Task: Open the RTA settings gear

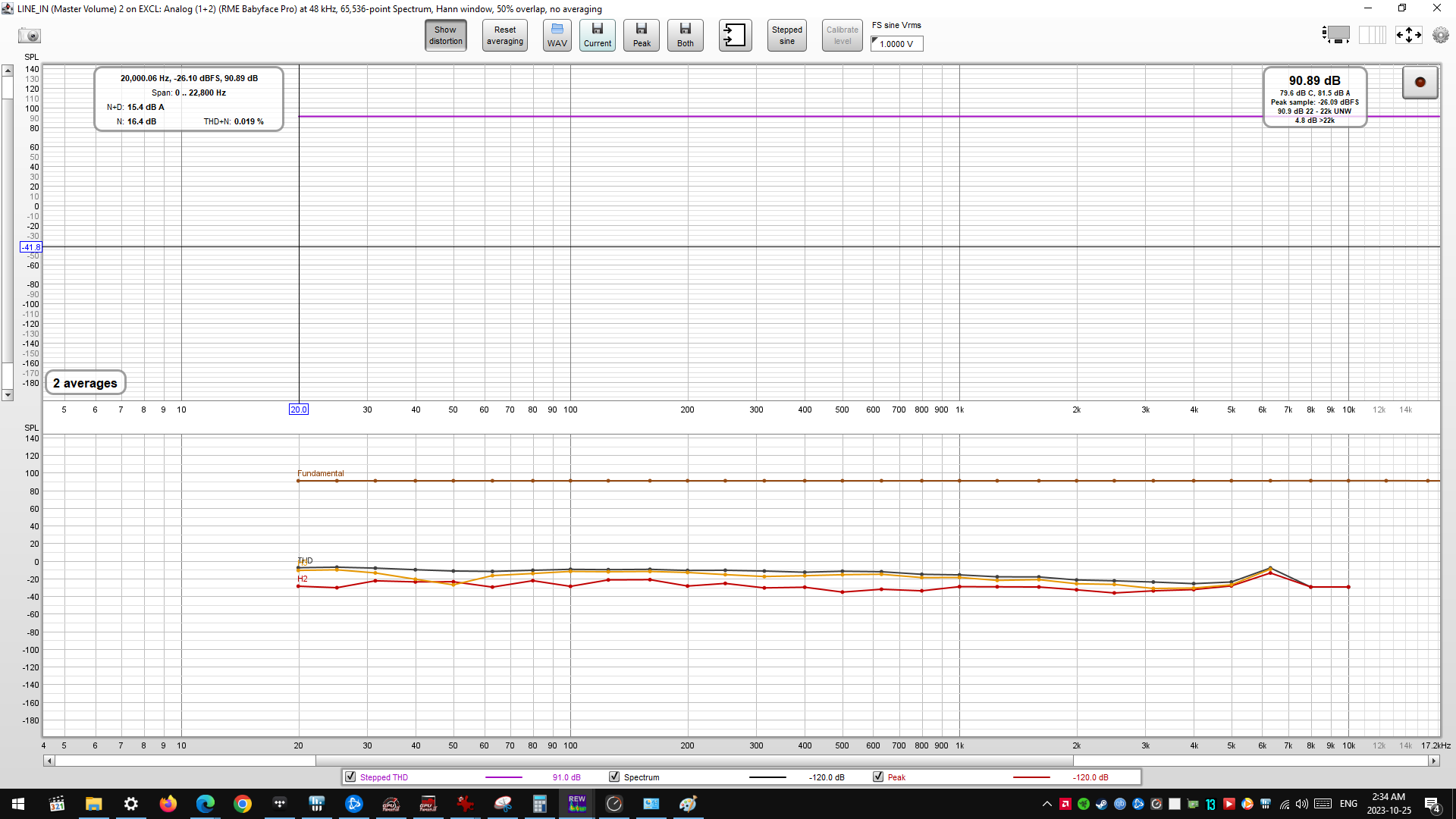Action: click(x=1441, y=35)
